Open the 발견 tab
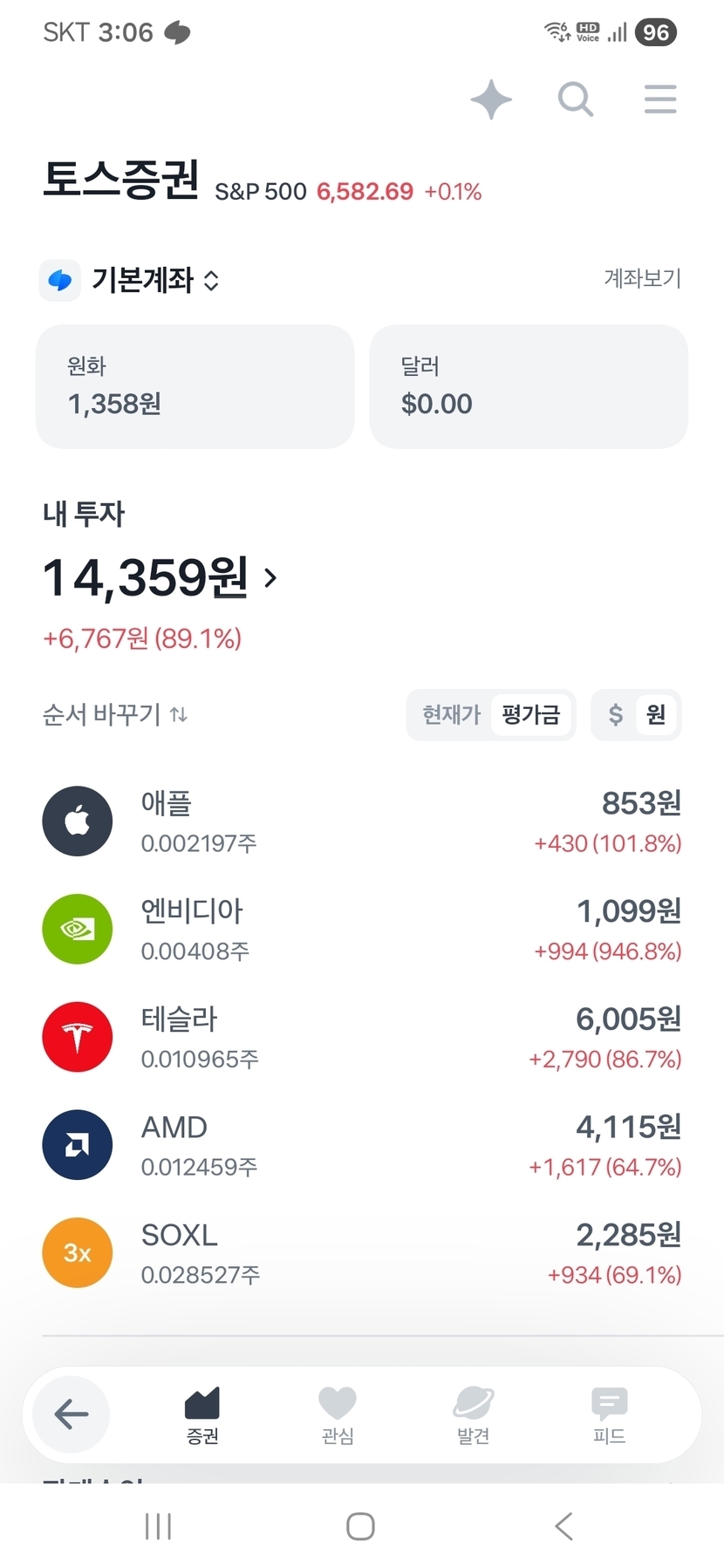The image size is (724, 1568). pyautogui.click(x=473, y=1415)
